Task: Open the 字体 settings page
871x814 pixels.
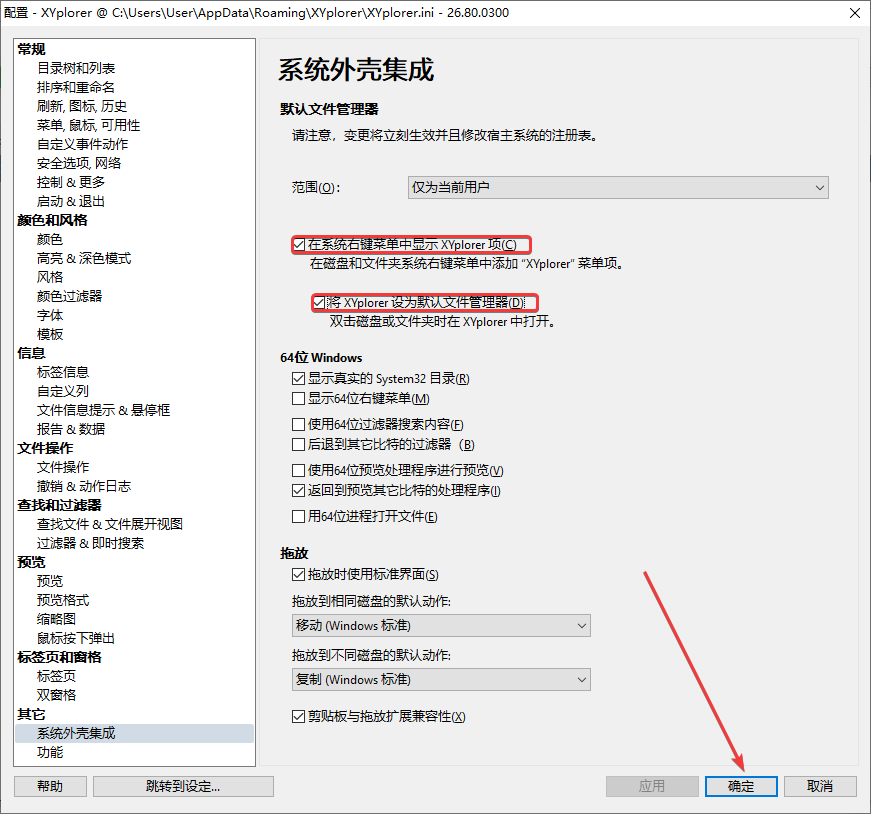Action: (50, 315)
